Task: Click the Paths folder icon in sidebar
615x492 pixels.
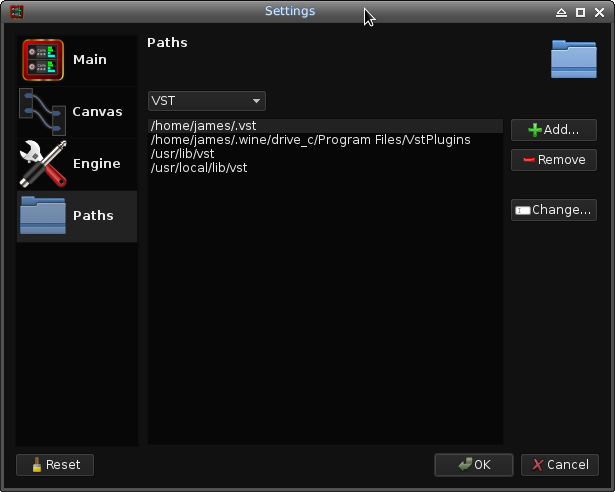Action: tap(43, 215)
